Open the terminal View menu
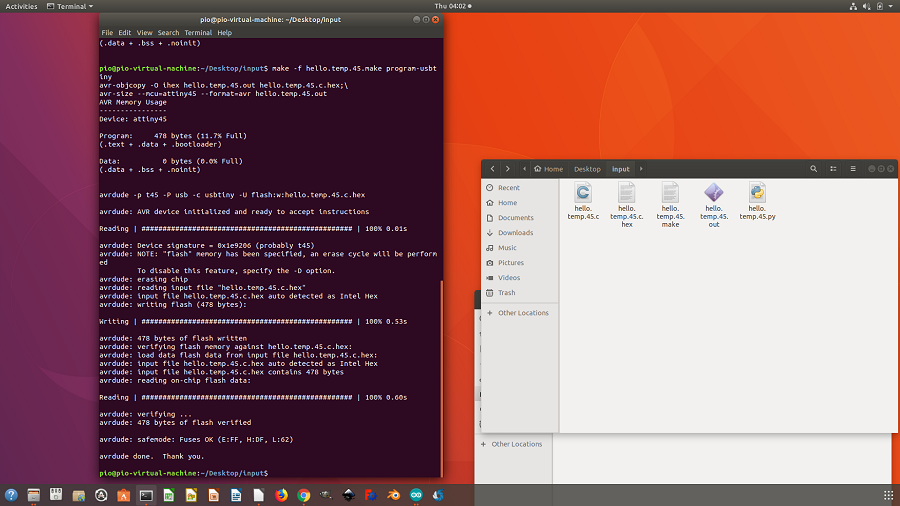 (144, 33)
